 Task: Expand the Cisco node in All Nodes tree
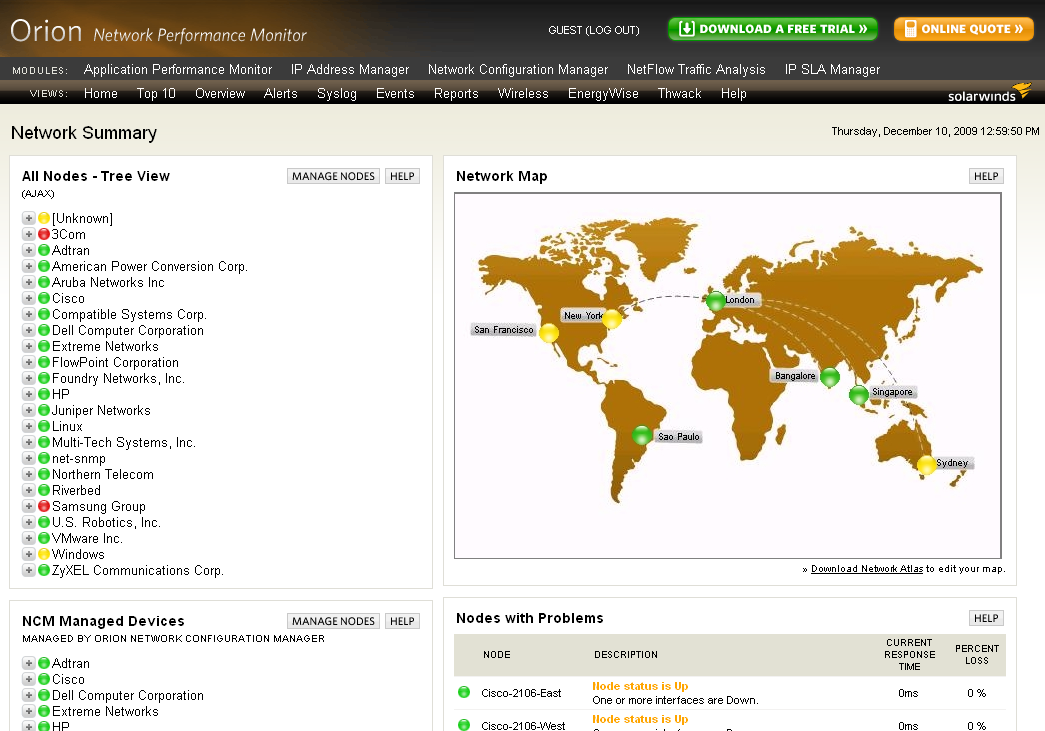(29, 298)
